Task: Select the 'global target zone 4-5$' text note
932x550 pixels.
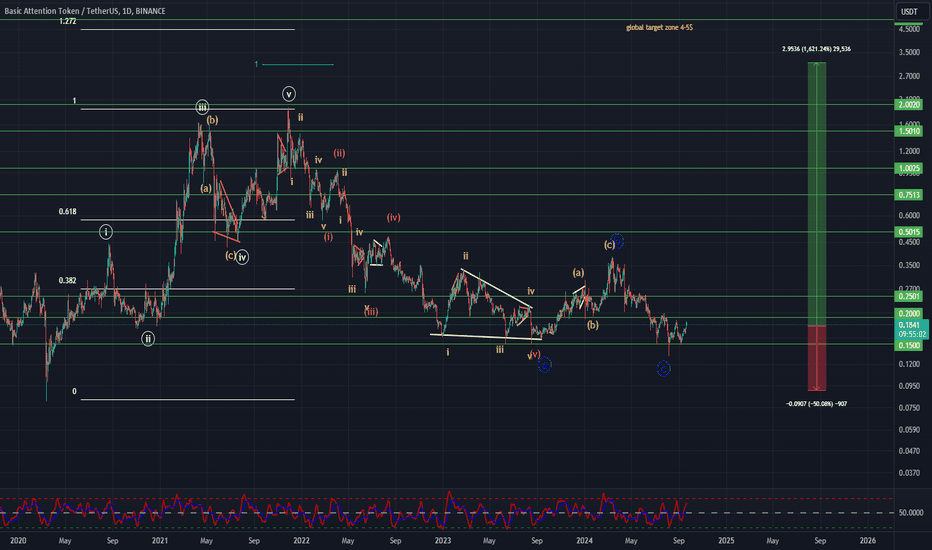Action: point(659,27)
